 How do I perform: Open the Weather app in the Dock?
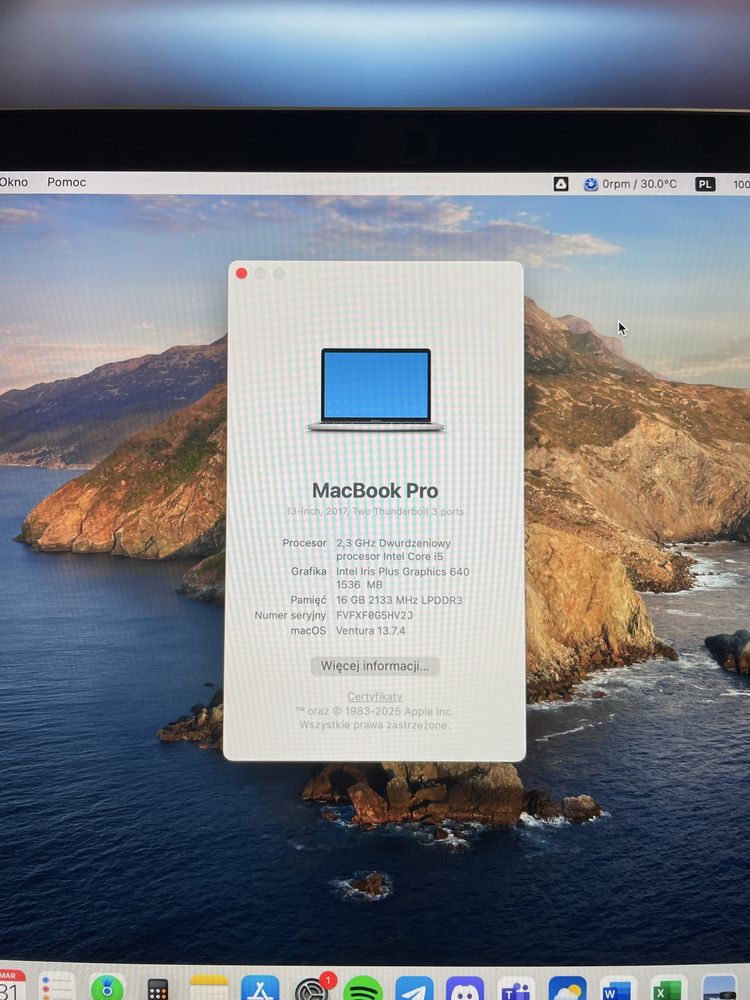pyautogui.click(x=567, y=989)
